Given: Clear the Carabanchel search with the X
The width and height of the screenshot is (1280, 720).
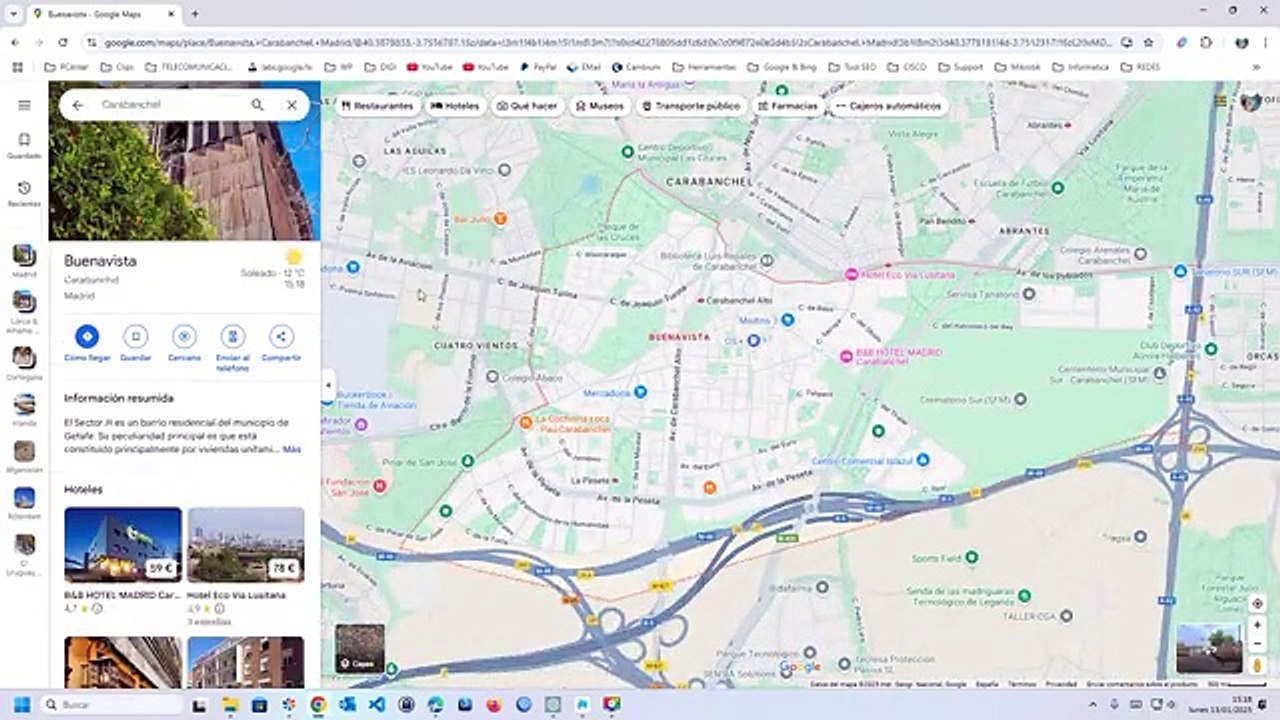Looking at the screenshot, I should point(291,105).
